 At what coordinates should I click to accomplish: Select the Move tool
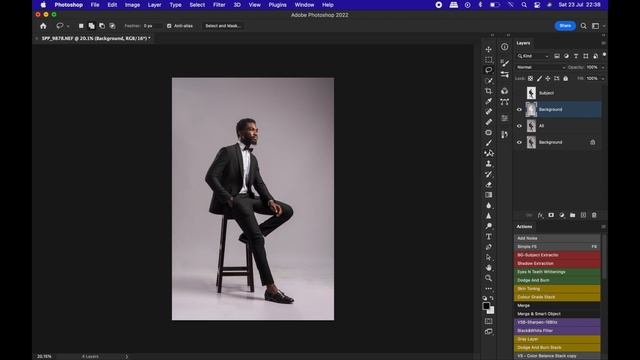click(489, 49)
